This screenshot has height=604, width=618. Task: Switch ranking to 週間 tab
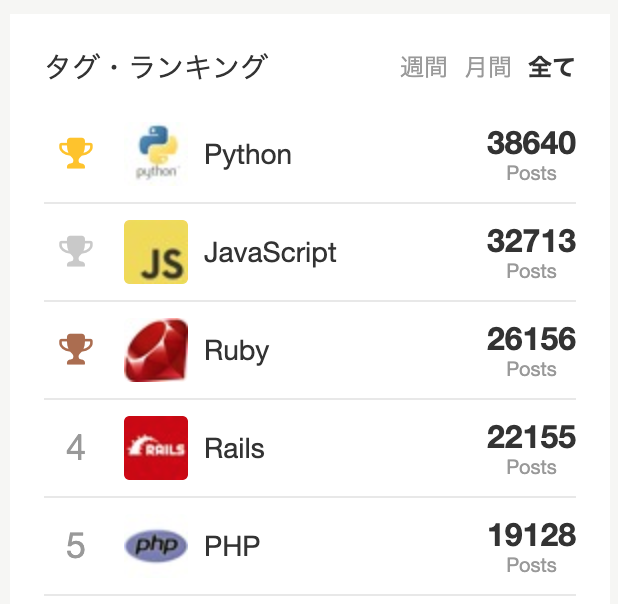pos(424,67)
